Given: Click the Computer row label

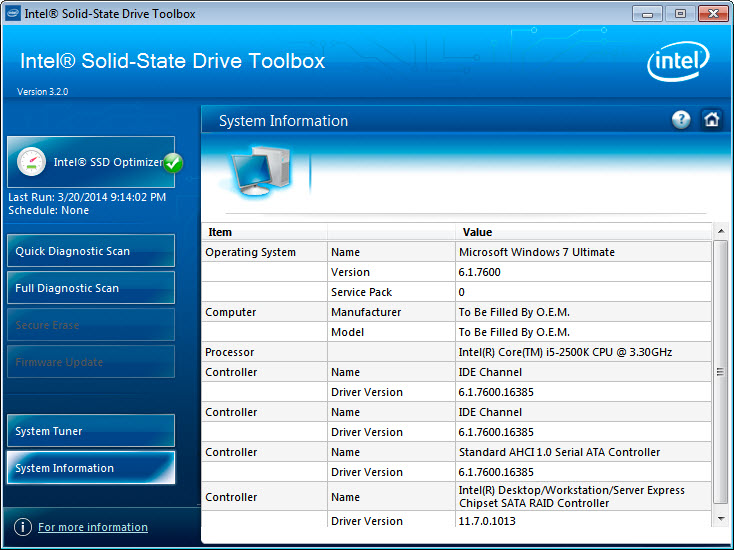Looking at the screenshot, I should pos(230,312).
